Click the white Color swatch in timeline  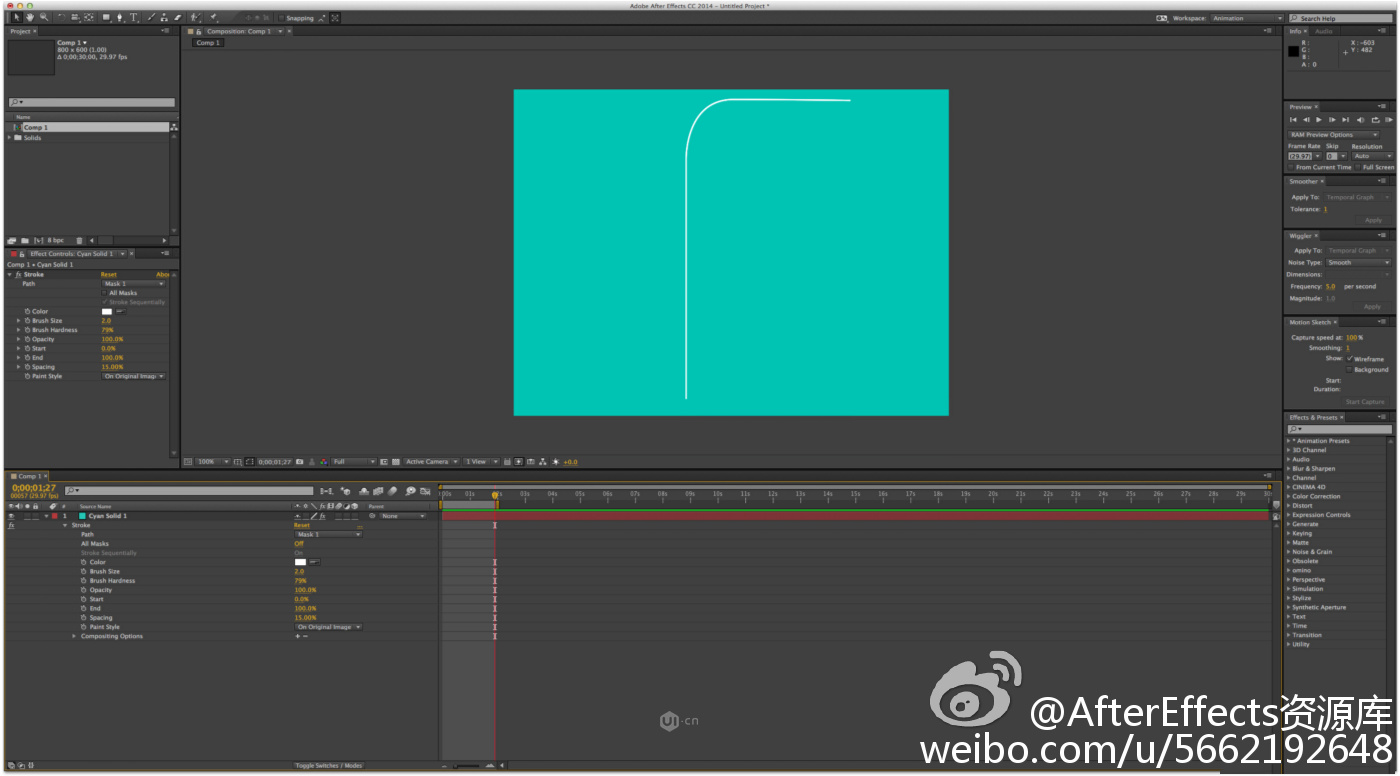300,562
